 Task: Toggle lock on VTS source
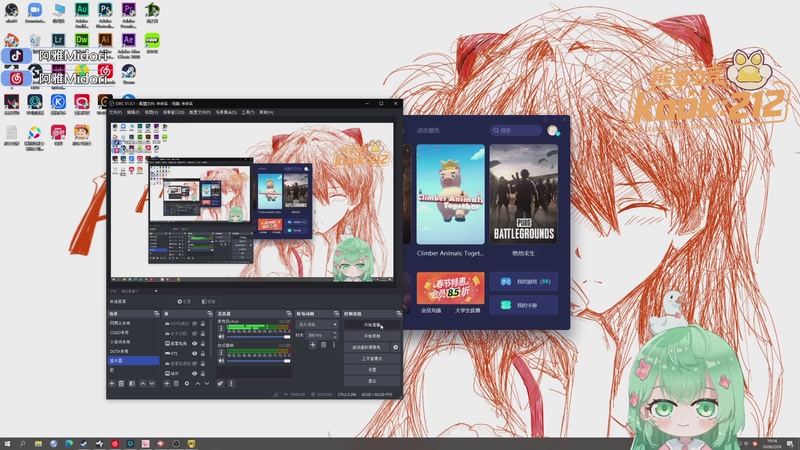point(203,353)
